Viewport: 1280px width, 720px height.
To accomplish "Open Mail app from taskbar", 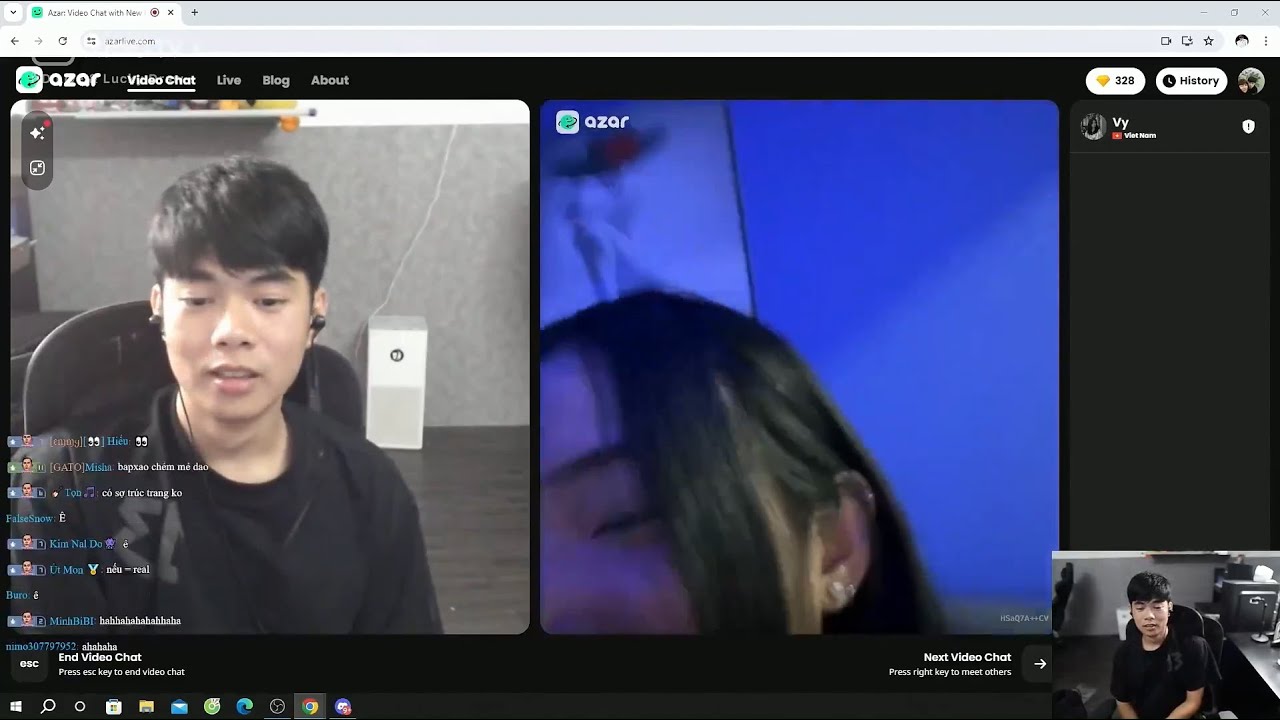I will (x=179, y=707).
